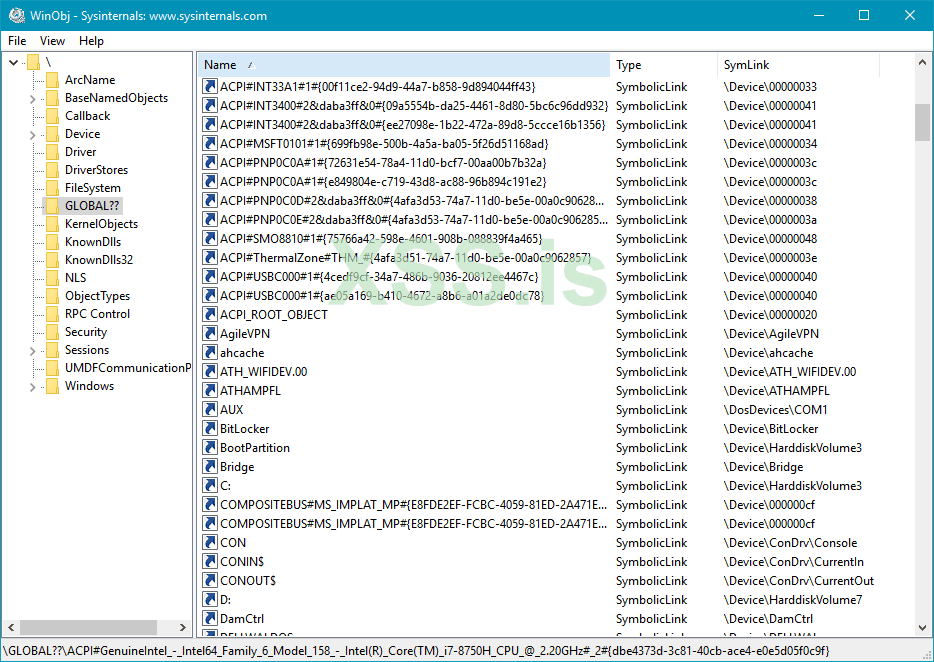
Task: Select the UMDFCommunicationP folder in the tree
Action: [127, 368]
